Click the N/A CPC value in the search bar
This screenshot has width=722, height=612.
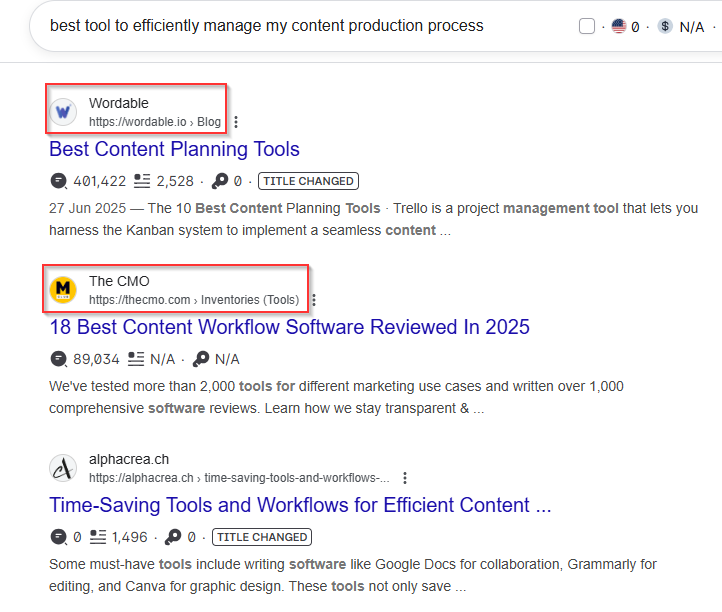pos(692,27)
